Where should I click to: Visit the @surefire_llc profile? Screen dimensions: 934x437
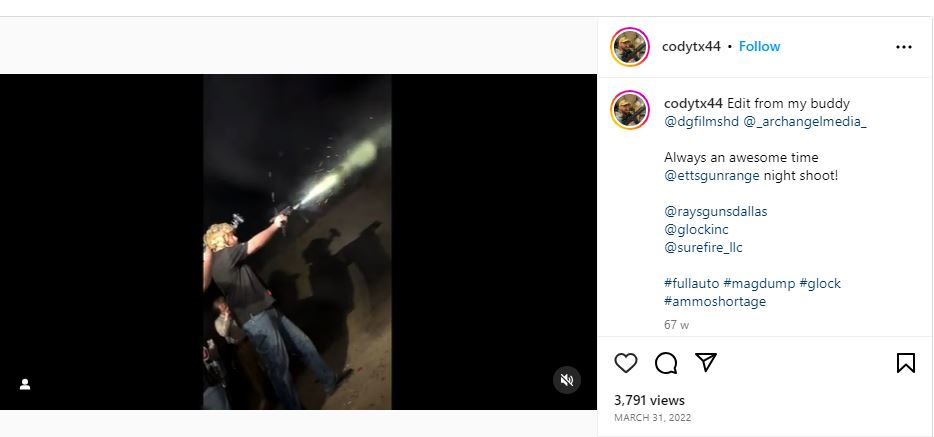(703, 248)
